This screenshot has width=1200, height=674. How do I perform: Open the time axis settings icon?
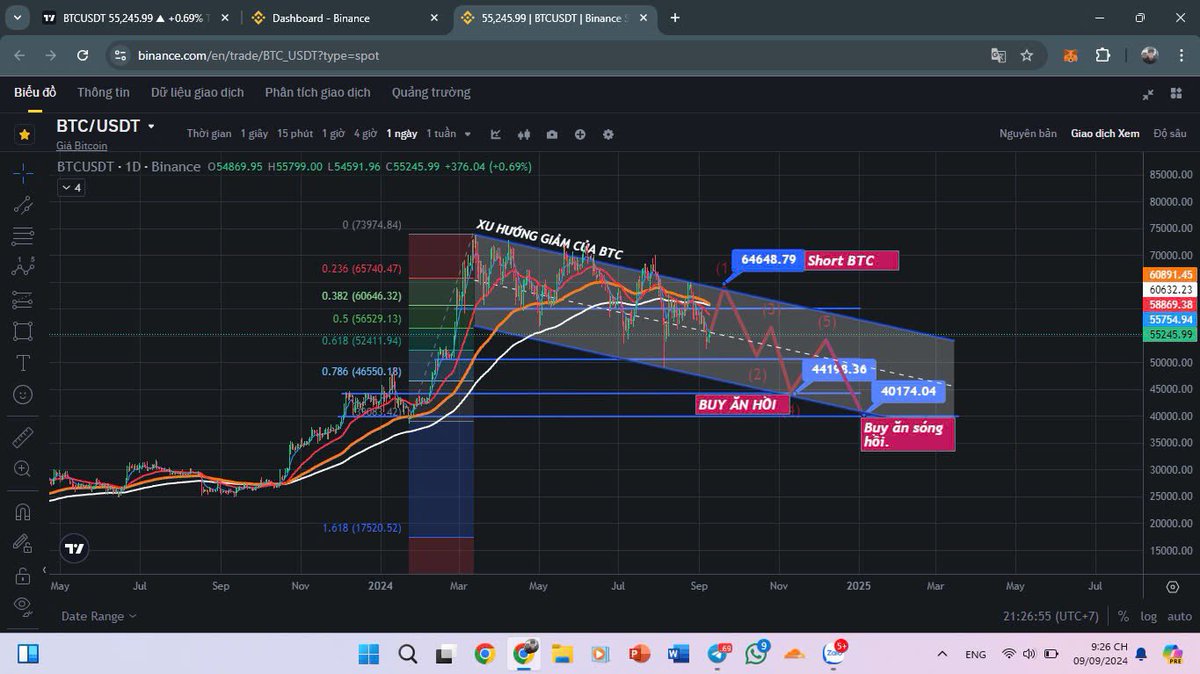[1172, 587]
